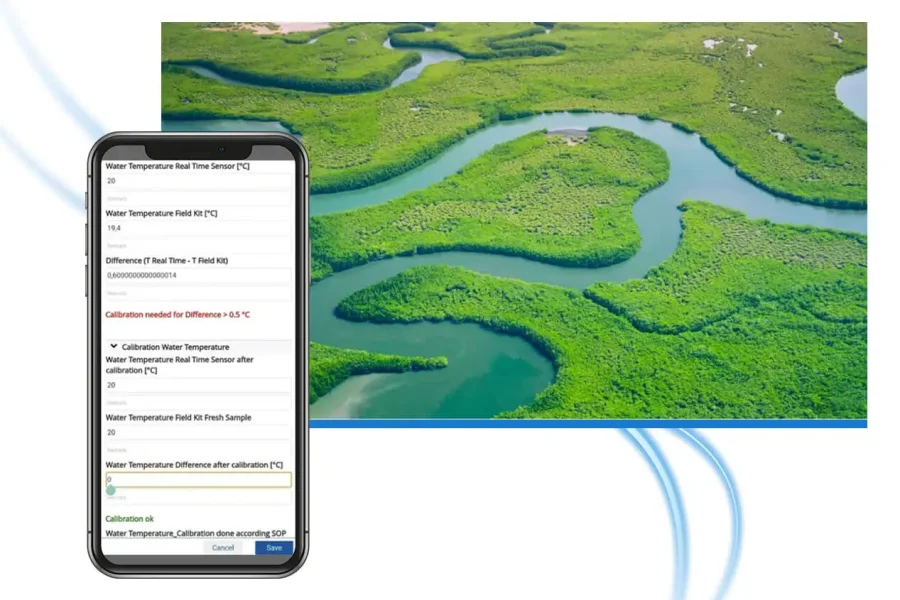
Task: Tap the remark field below the Field Kit reading
Action: [x=195, y=246]
